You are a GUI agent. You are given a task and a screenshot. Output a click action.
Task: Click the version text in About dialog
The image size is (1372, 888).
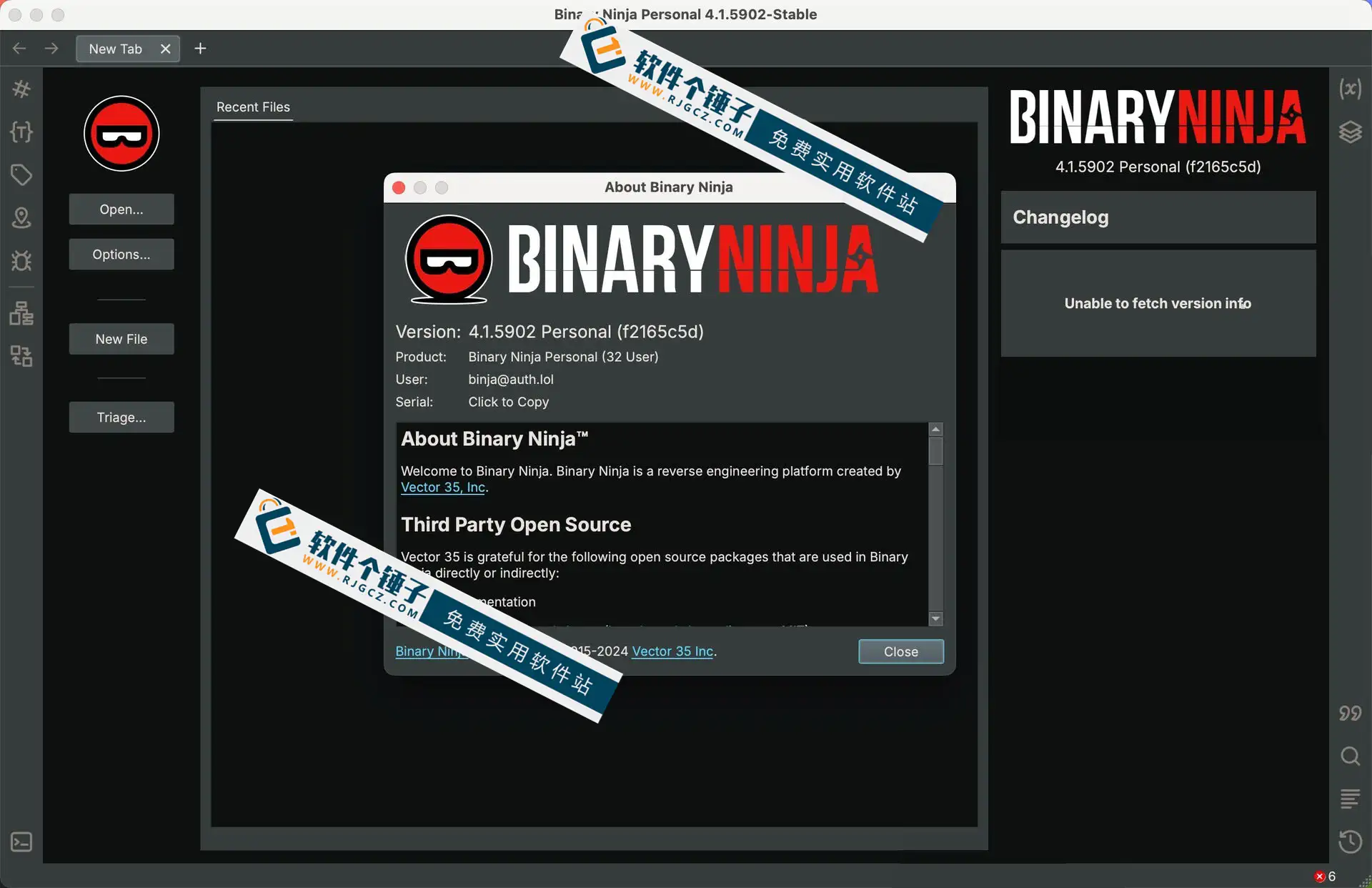pyautogui.click(x=586, y=332)
